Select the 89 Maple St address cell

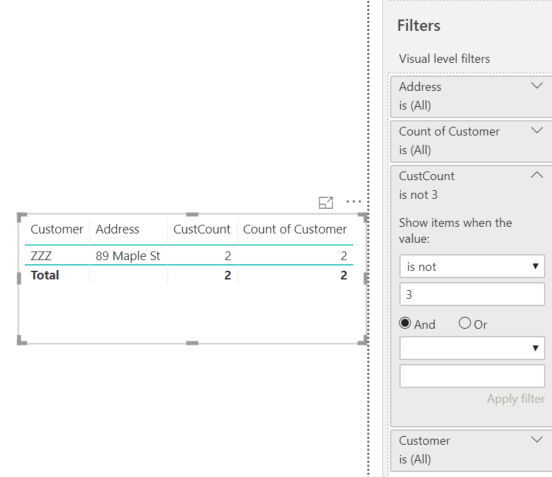(128, 256)
